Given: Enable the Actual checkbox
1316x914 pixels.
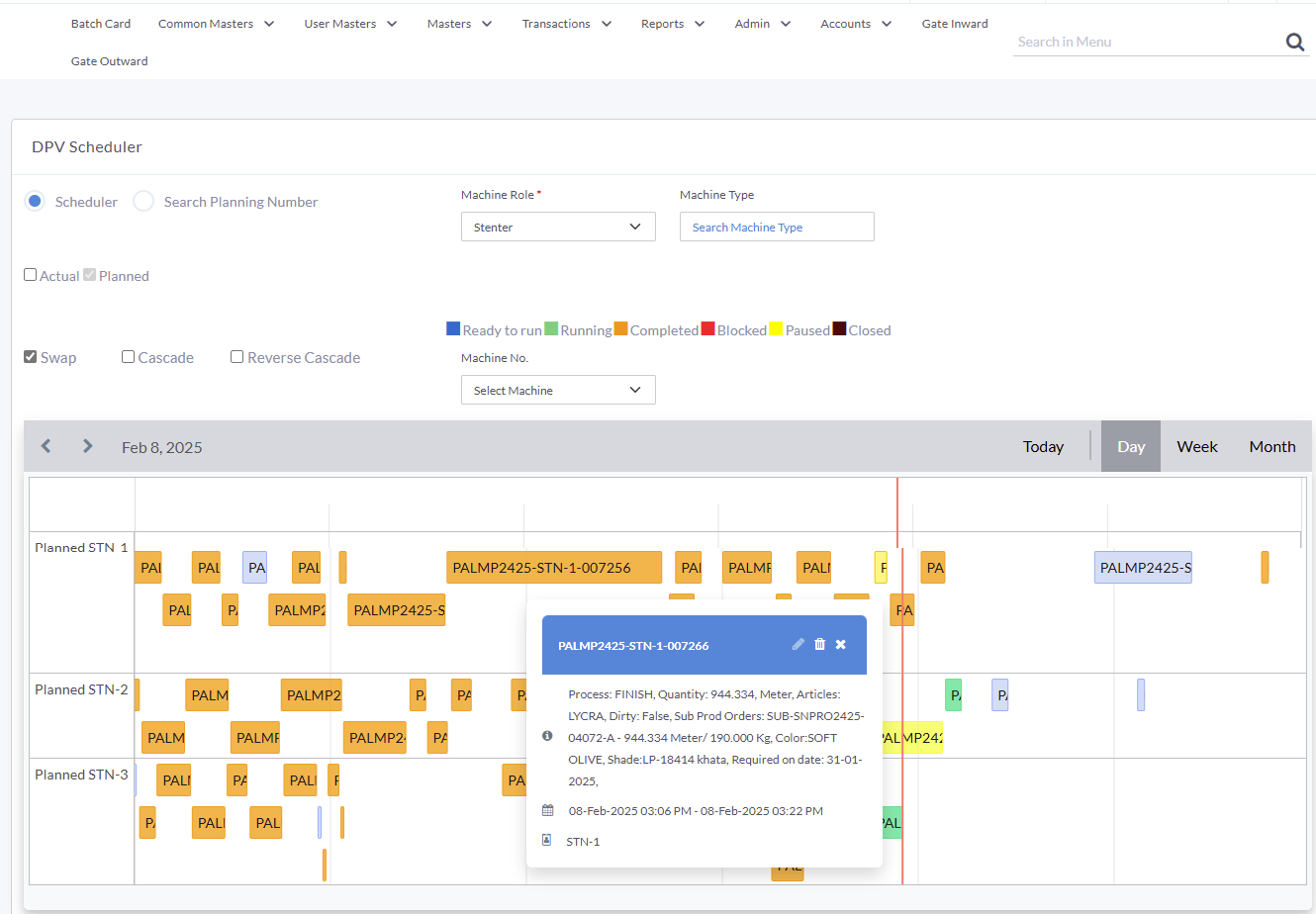Looking at the screenshot, I should [31, 275].
